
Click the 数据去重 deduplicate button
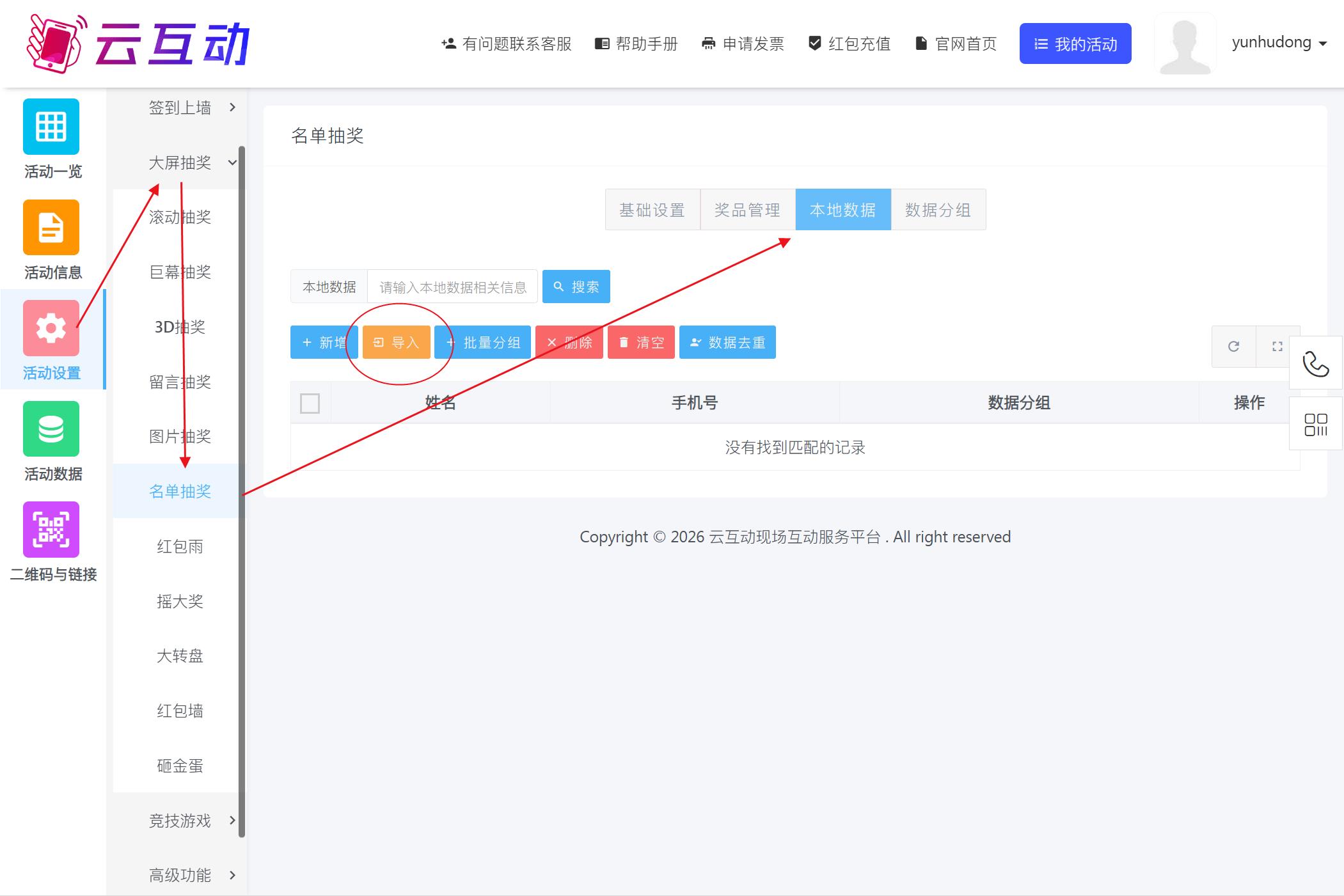[727, 342]
